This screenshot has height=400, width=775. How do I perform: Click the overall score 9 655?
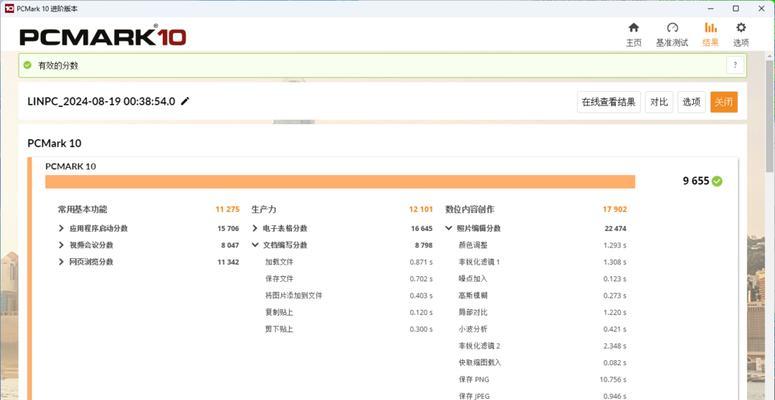696,181
